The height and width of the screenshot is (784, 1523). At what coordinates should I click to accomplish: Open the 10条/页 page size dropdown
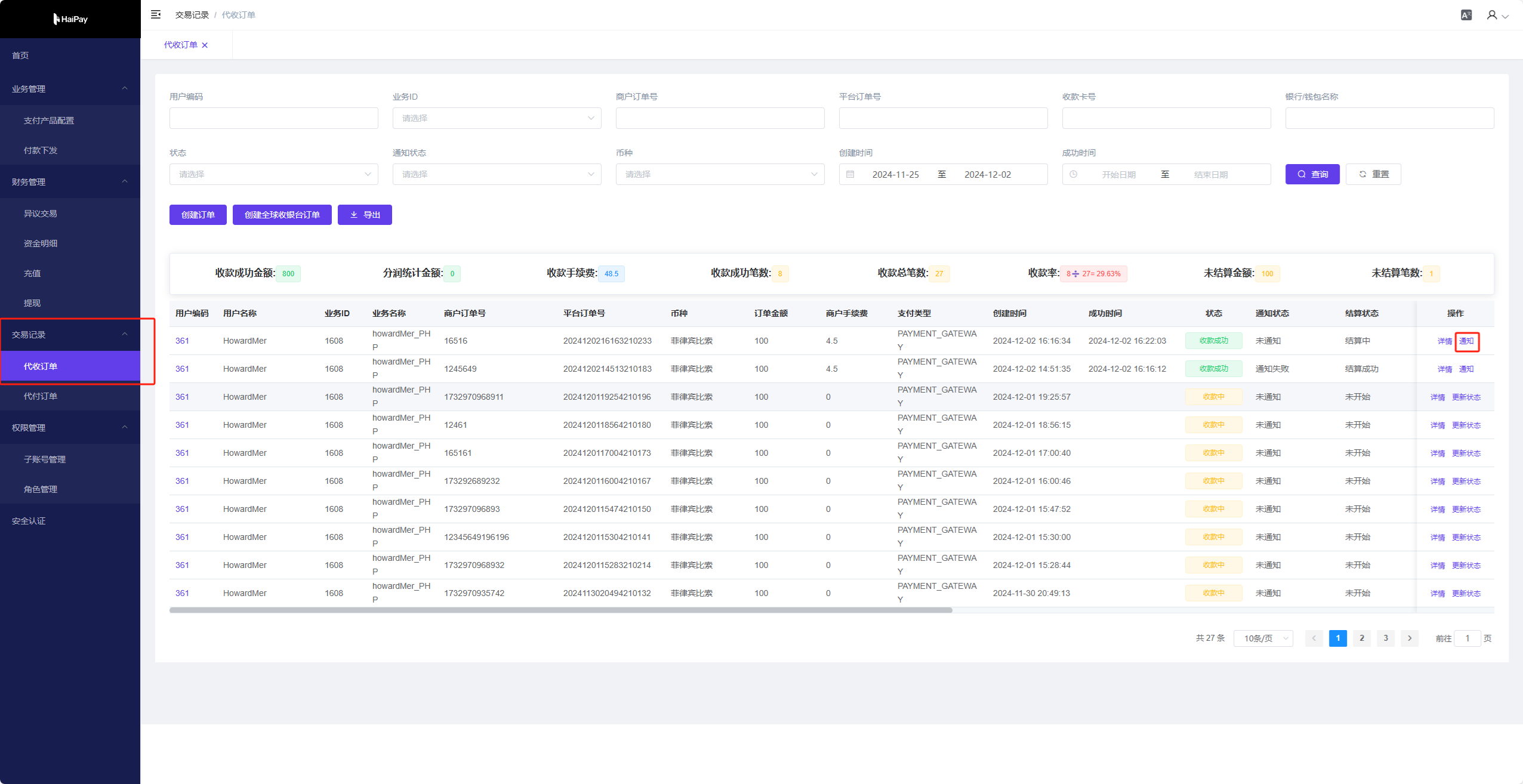point(1263,638)
